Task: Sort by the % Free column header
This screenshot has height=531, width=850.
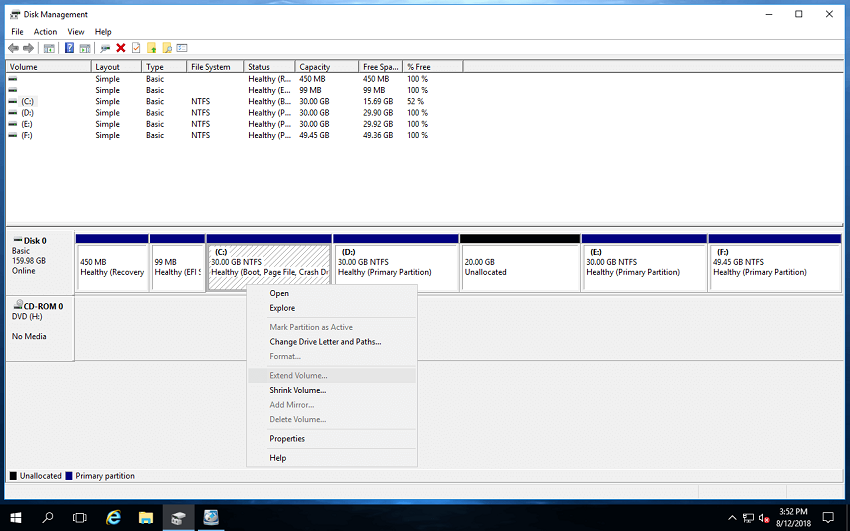Action: 433,67
